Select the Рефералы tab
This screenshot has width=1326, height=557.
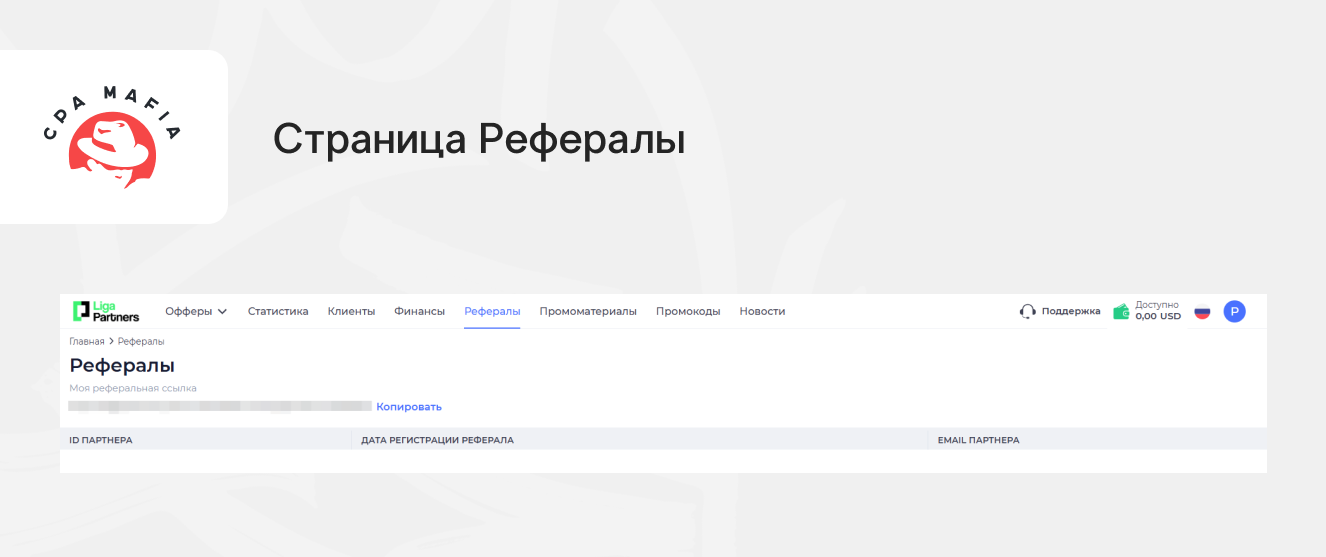(492, 311)
